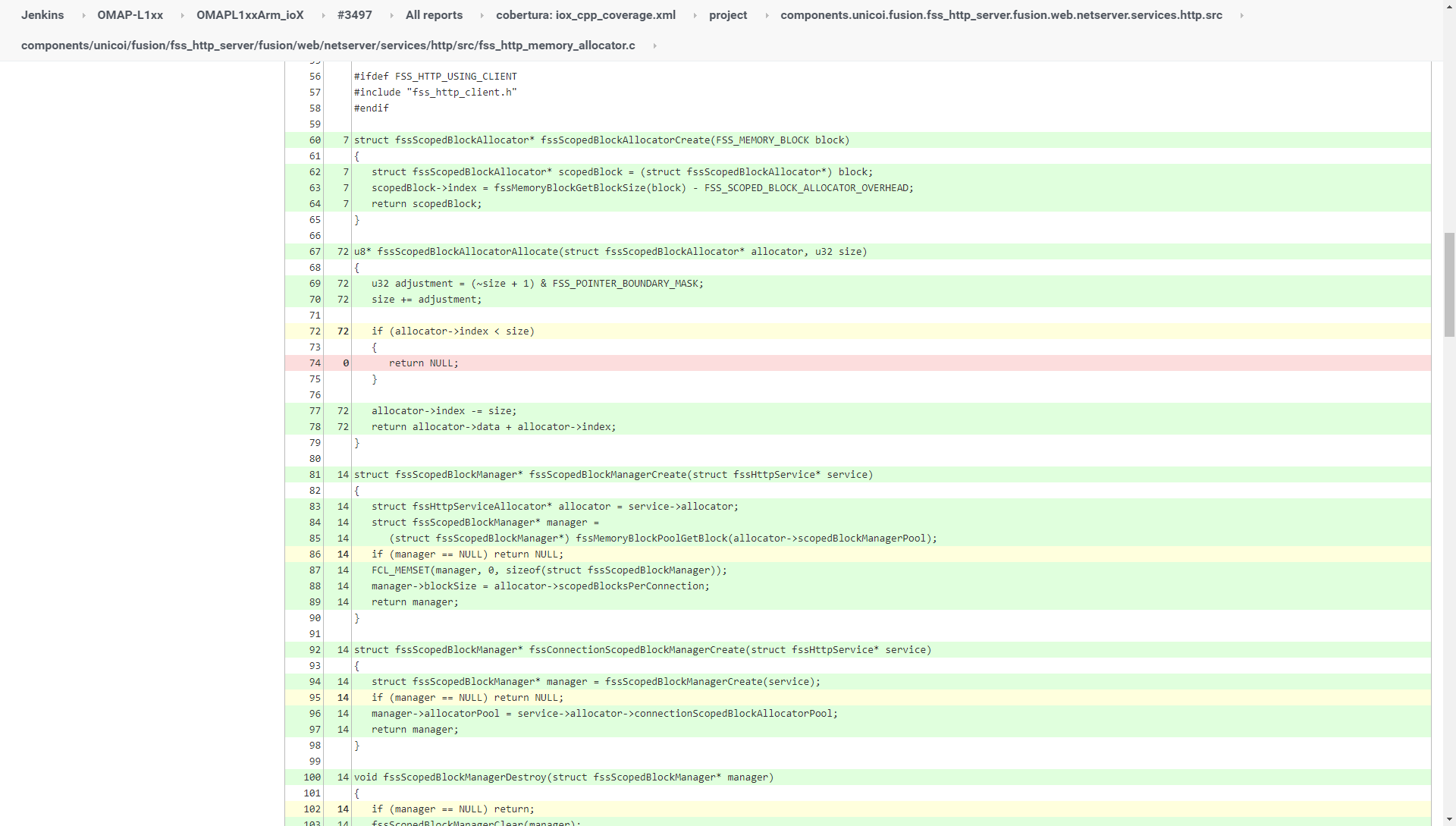The height and width of the screenshot is (826, 1456).
Task: Click line number 72 partial coverage row
Action: coord(315,331)
